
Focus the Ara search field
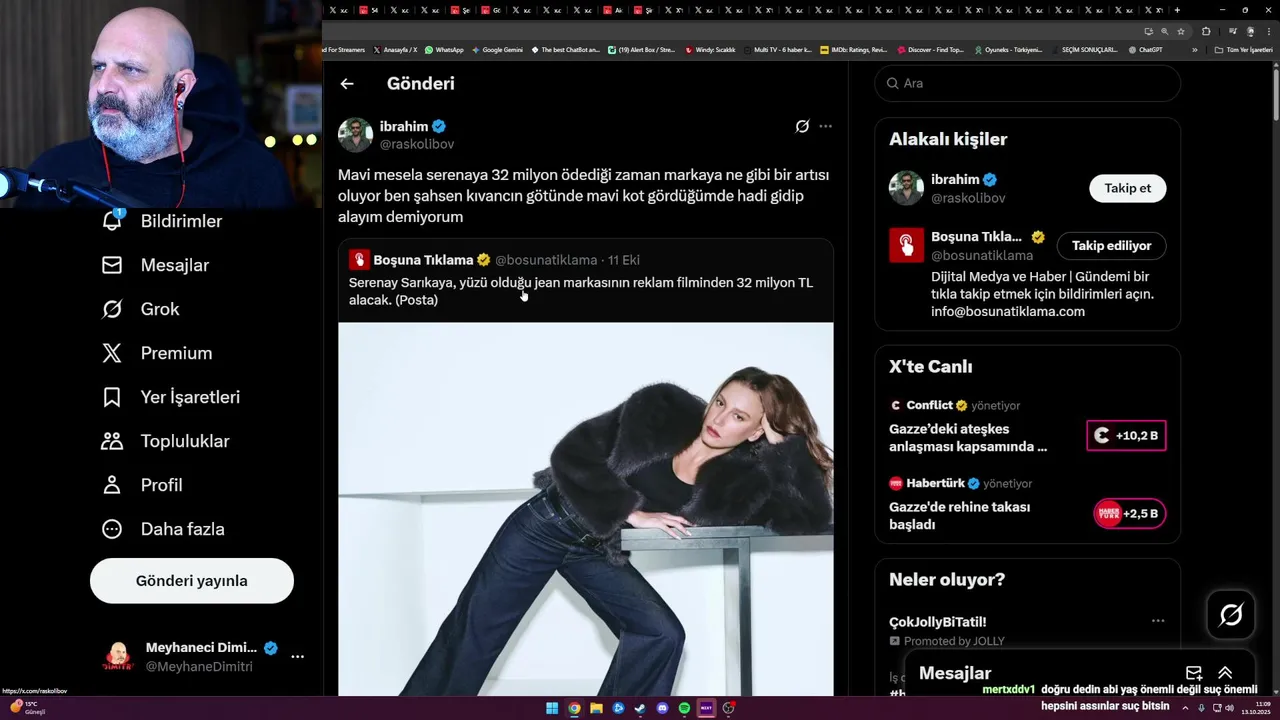coord(1028,83)
